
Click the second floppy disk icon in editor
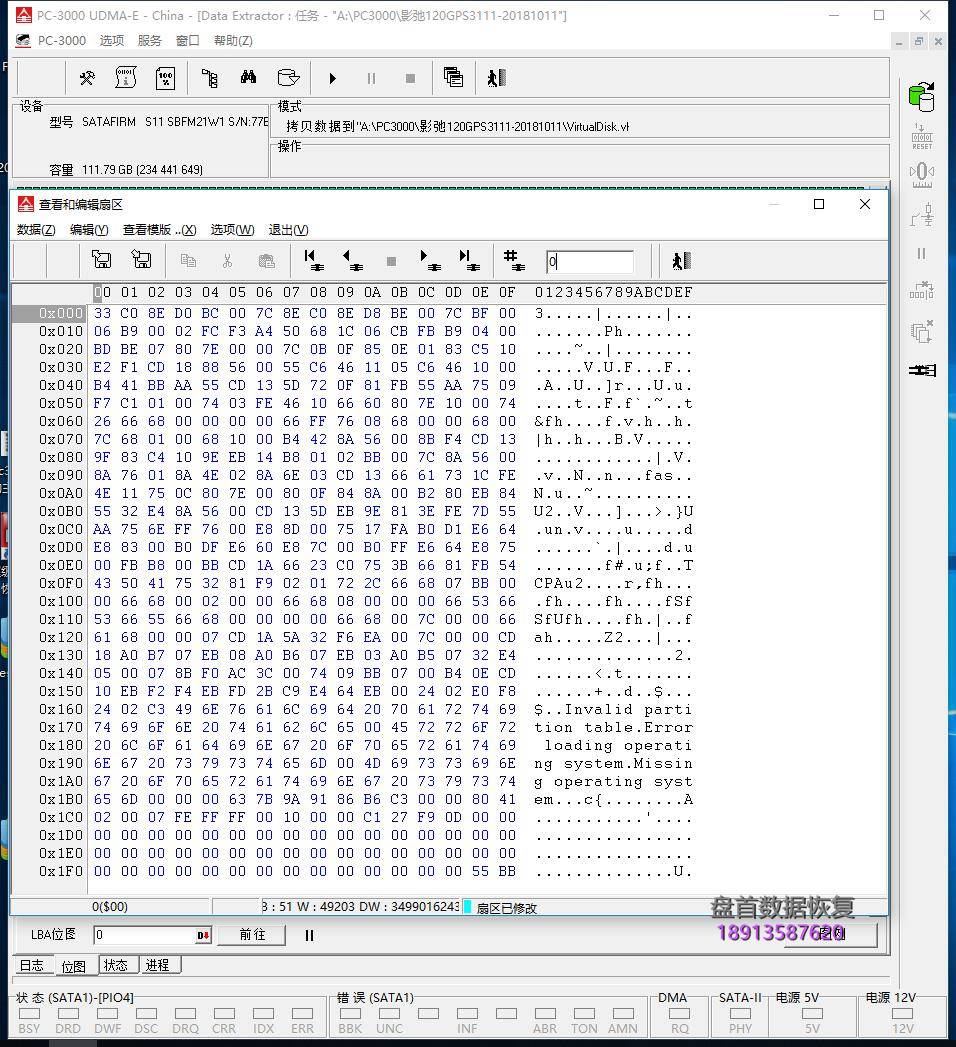click(141, 260)
